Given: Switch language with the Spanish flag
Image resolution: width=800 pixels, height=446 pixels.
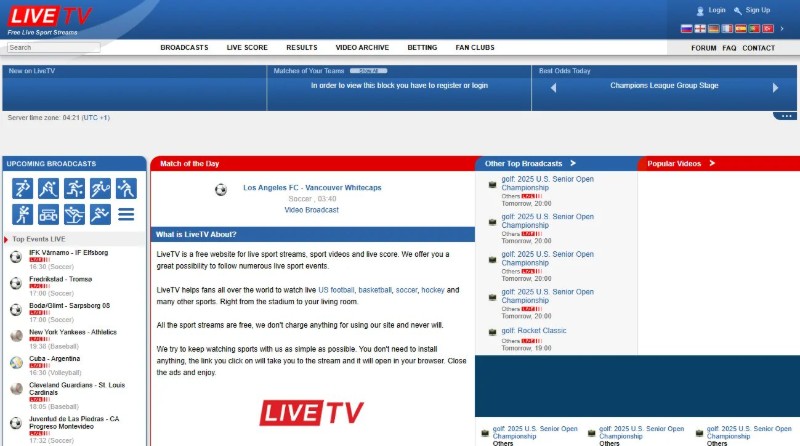Looking at the screenshot, I should (x=741, y=29).
